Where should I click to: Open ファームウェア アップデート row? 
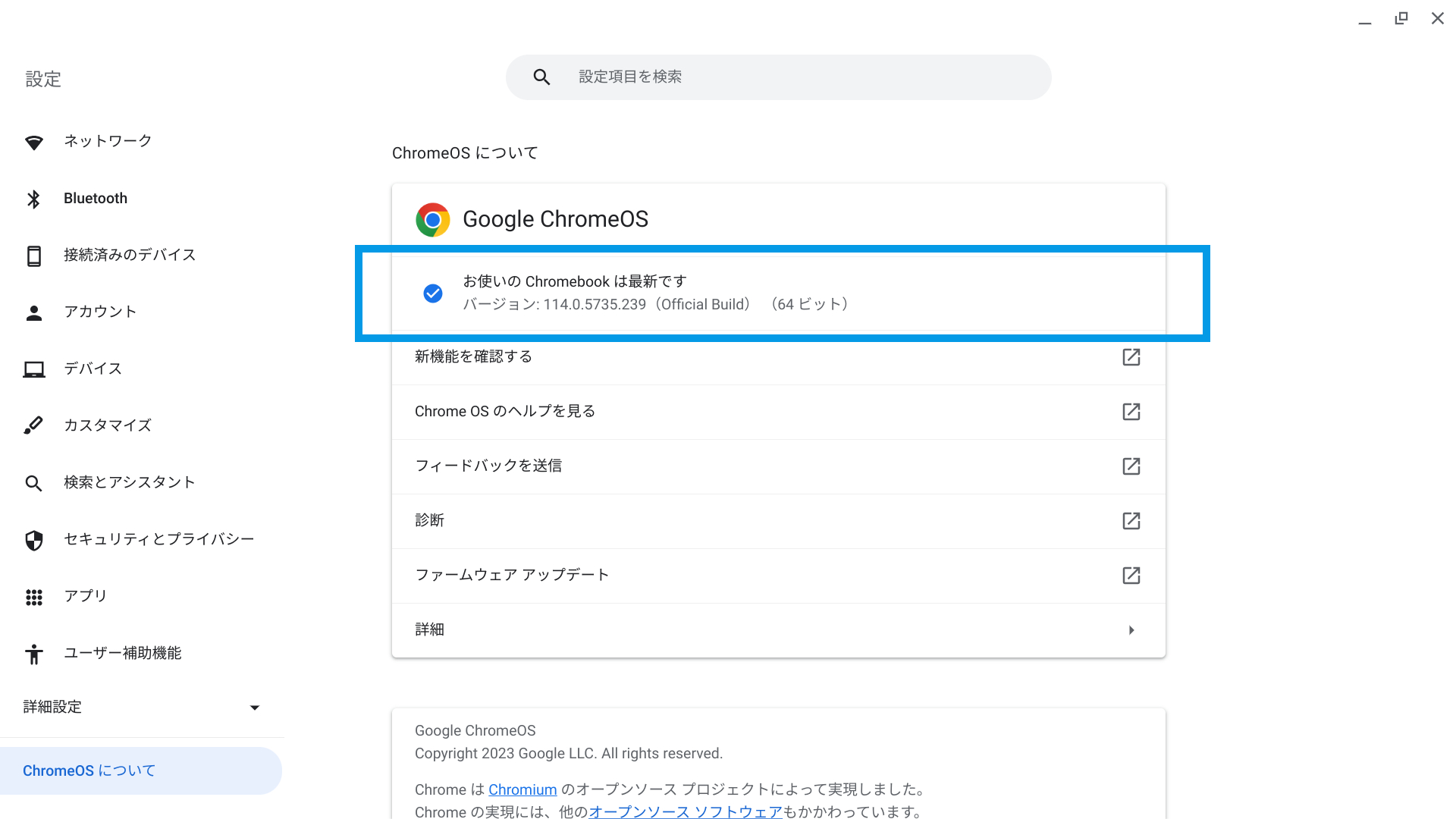tap(779, 576)
